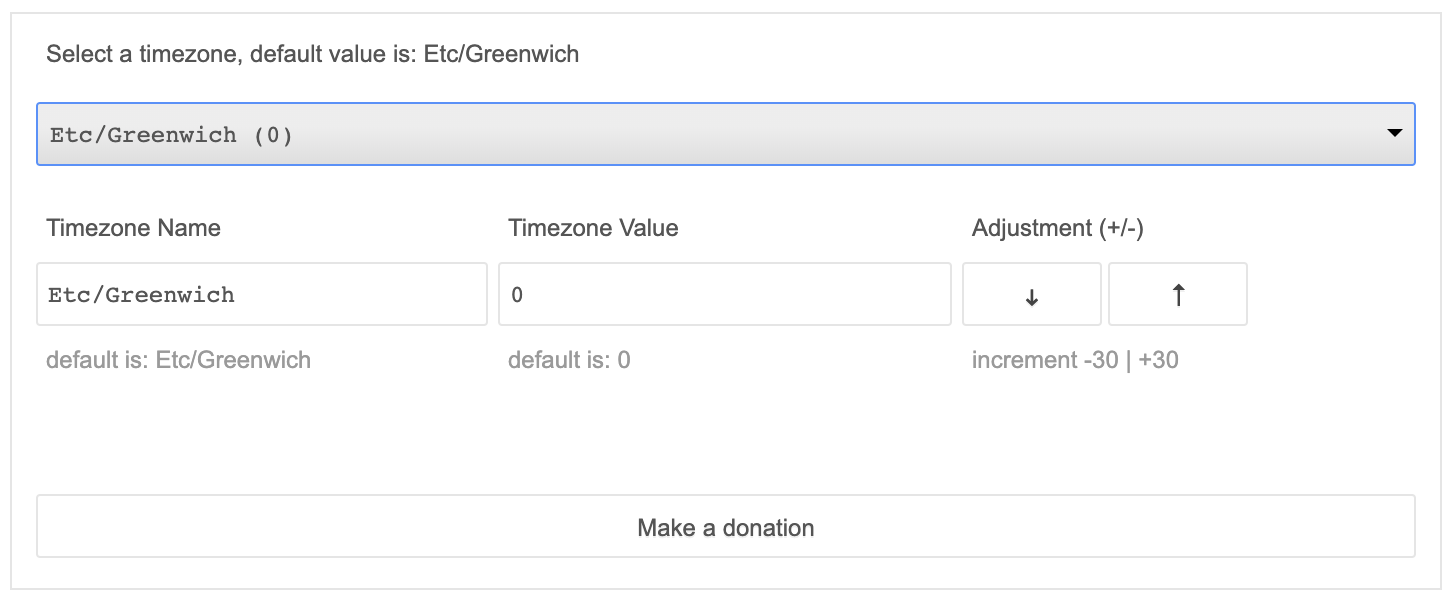Click the dropdown caret on the timezone selector
This screenshot has width=1454, height=606.
point(1397,133)
